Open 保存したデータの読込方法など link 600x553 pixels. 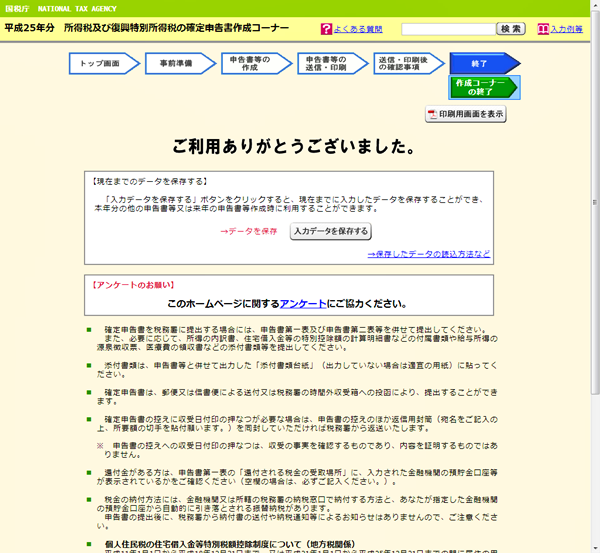(429, 254)
